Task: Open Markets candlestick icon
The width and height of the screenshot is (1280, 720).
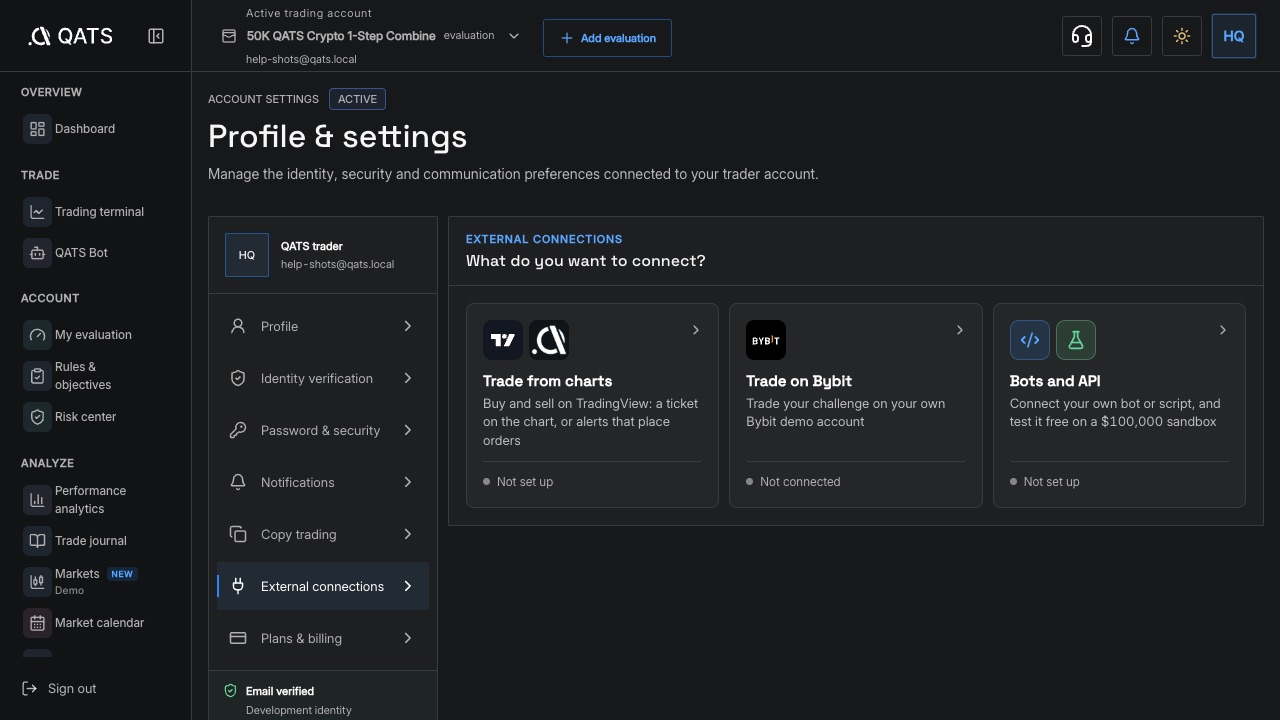Action: point(37,581)
